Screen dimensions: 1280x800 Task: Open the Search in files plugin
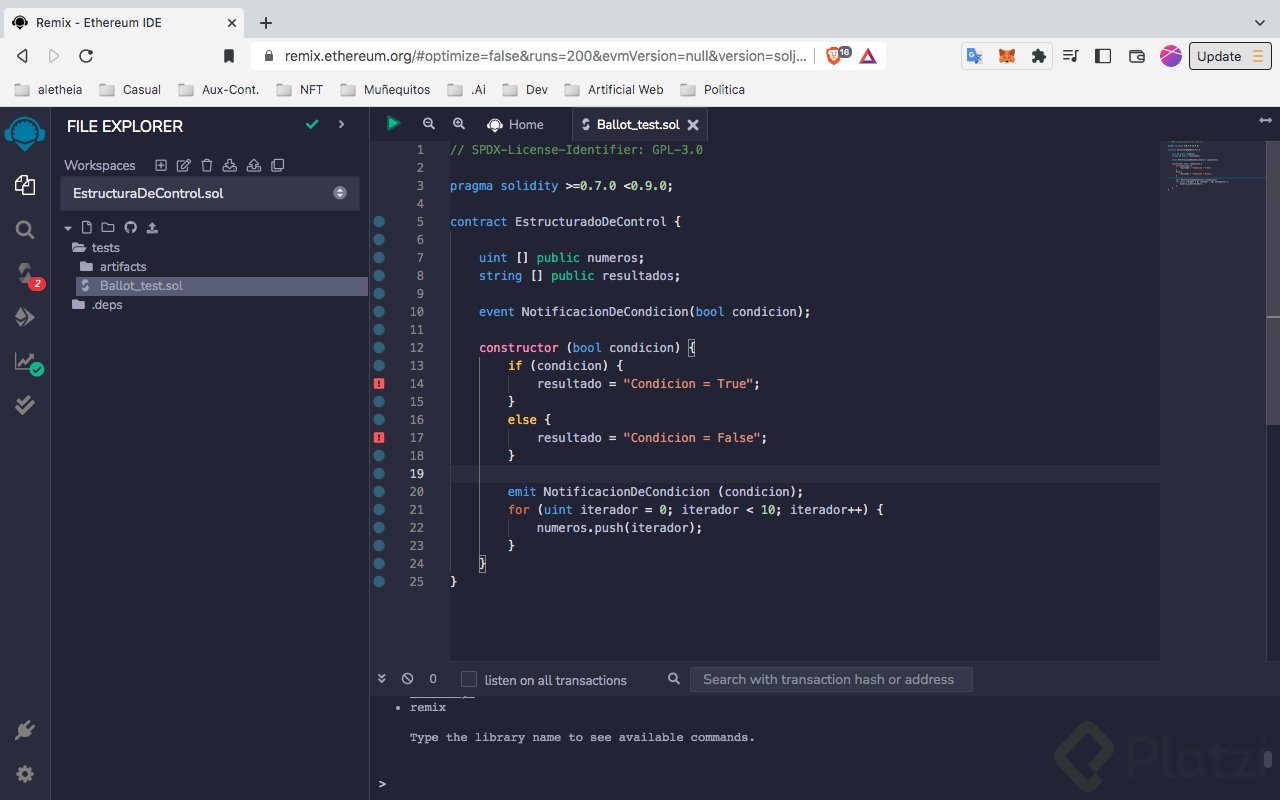coord(25,230)
